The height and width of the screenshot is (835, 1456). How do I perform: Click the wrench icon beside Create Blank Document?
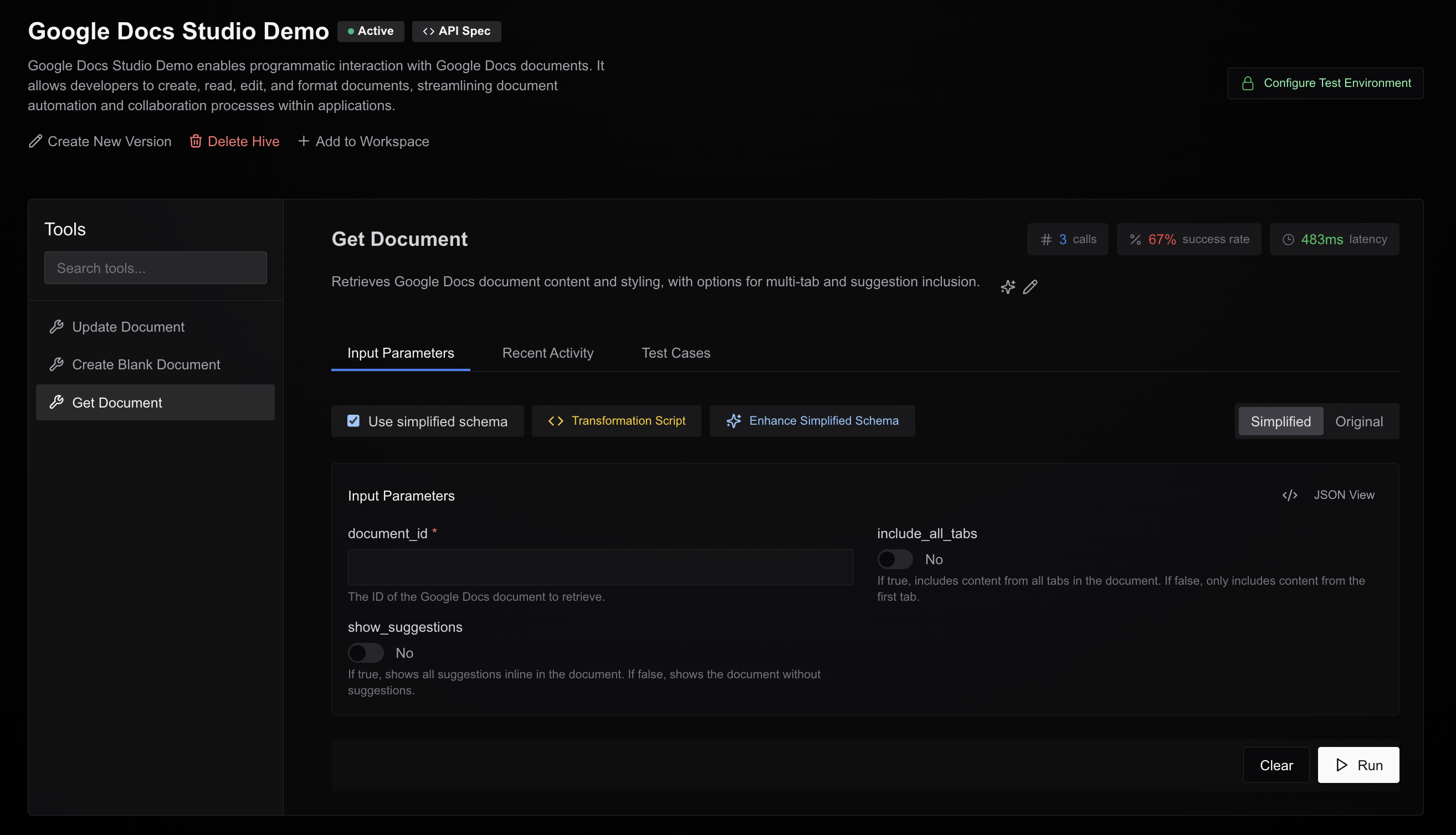click(x=58, y=364)
